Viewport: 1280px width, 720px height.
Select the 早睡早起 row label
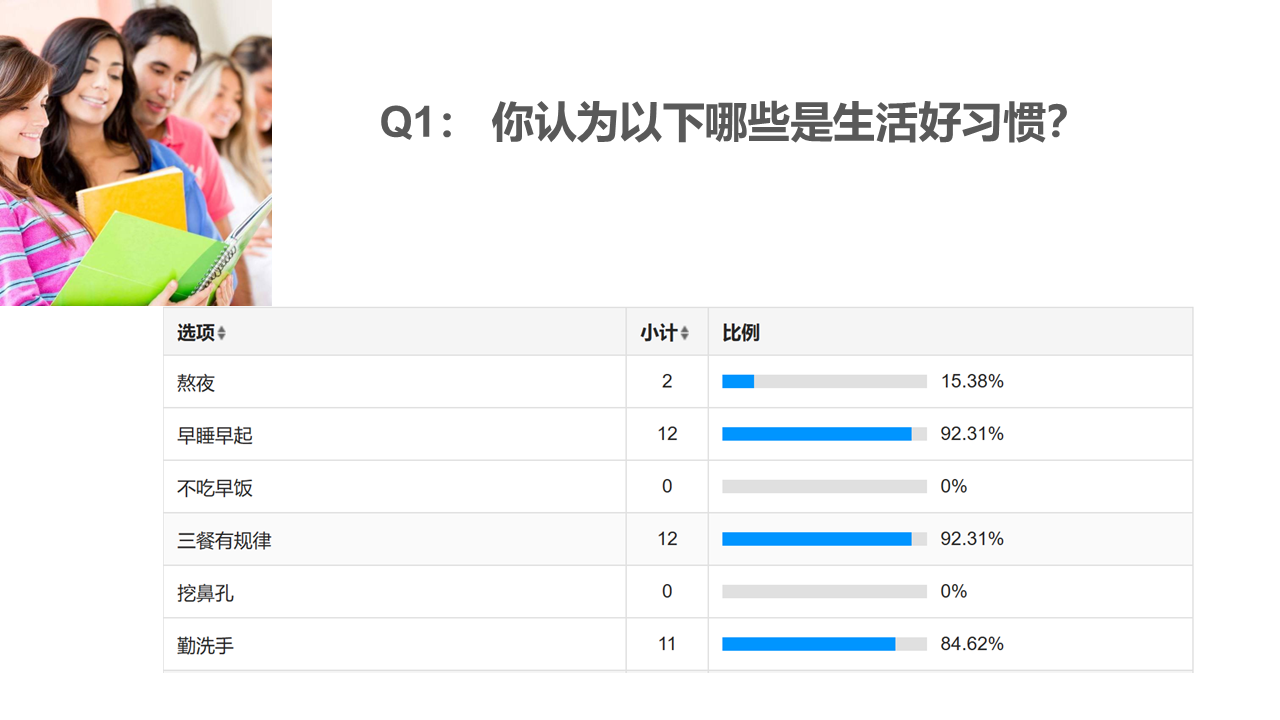(215, 435)
